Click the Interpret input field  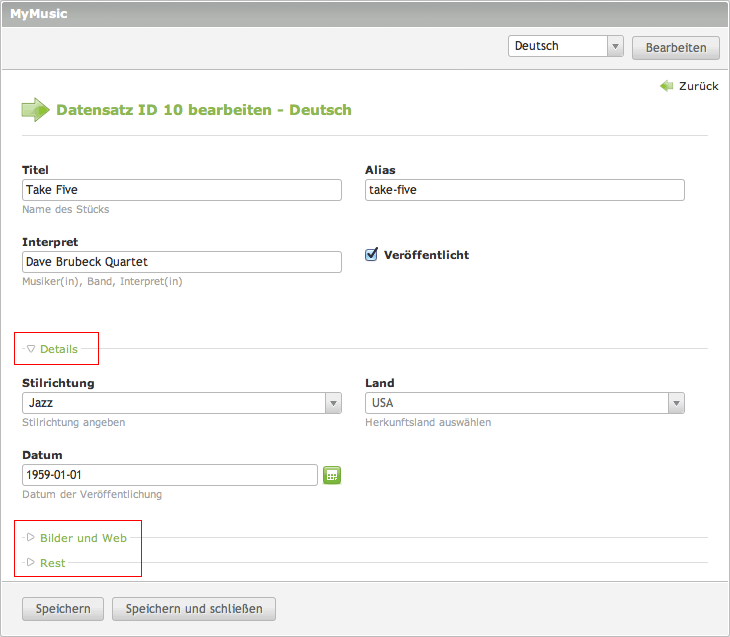pyautogui.click(x=181, y=262)
